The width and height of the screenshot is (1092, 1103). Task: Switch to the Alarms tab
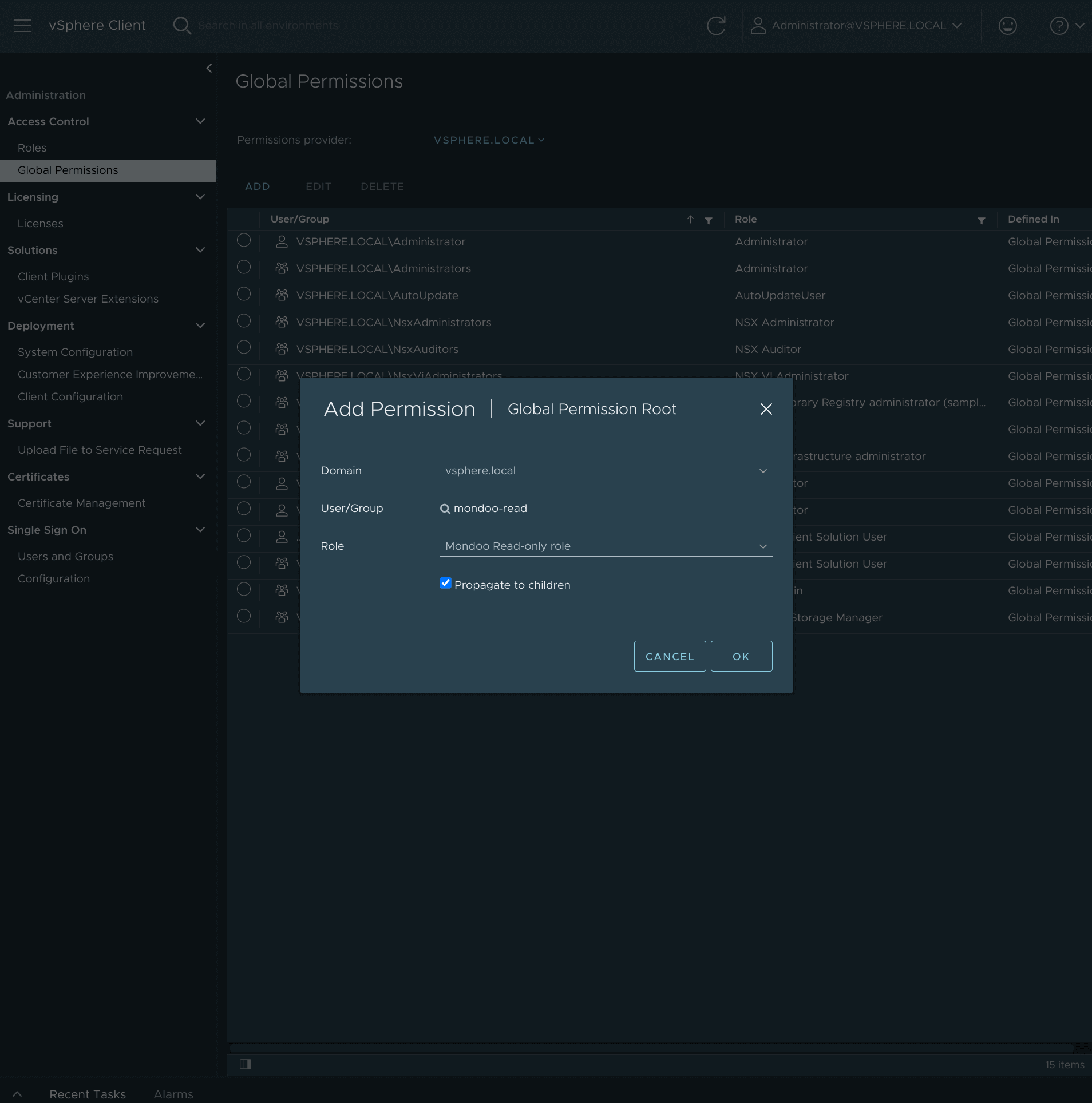(173, 1094)
